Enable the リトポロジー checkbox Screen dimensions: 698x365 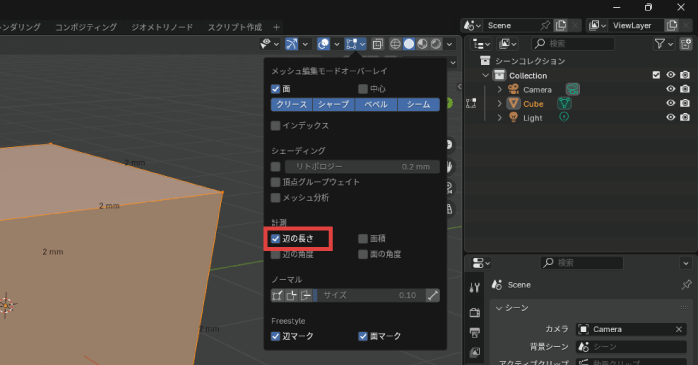276,166
